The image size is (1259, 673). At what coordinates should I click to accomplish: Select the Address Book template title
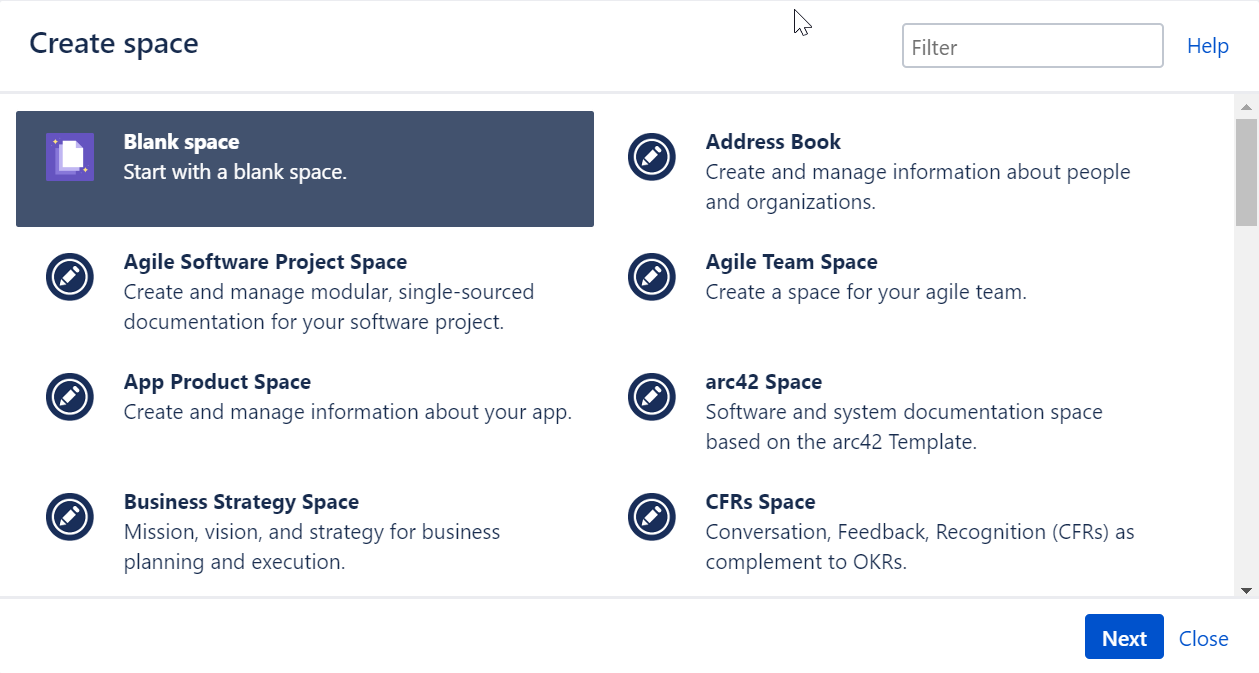coord(773,142)
